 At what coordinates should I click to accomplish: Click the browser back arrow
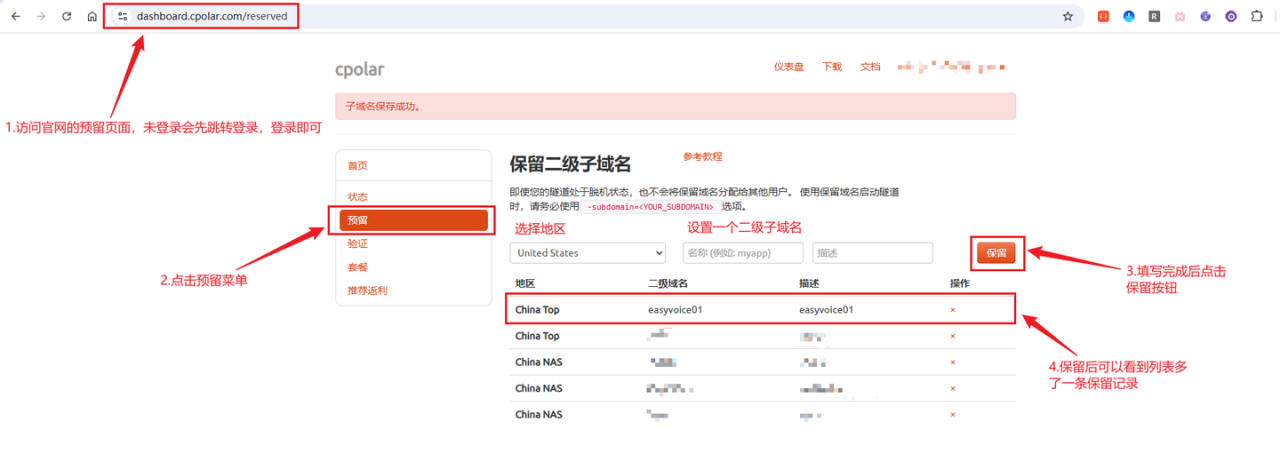[16, 16]
